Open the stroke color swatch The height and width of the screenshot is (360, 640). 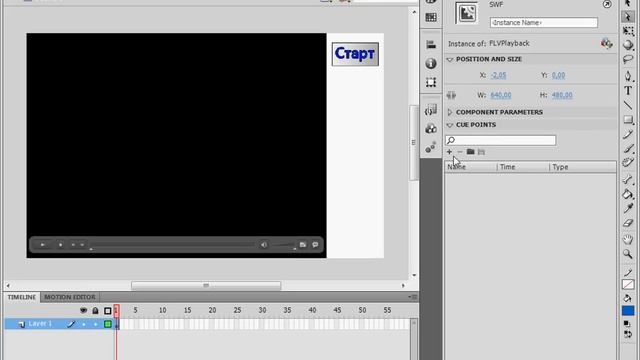coord(628,284)
